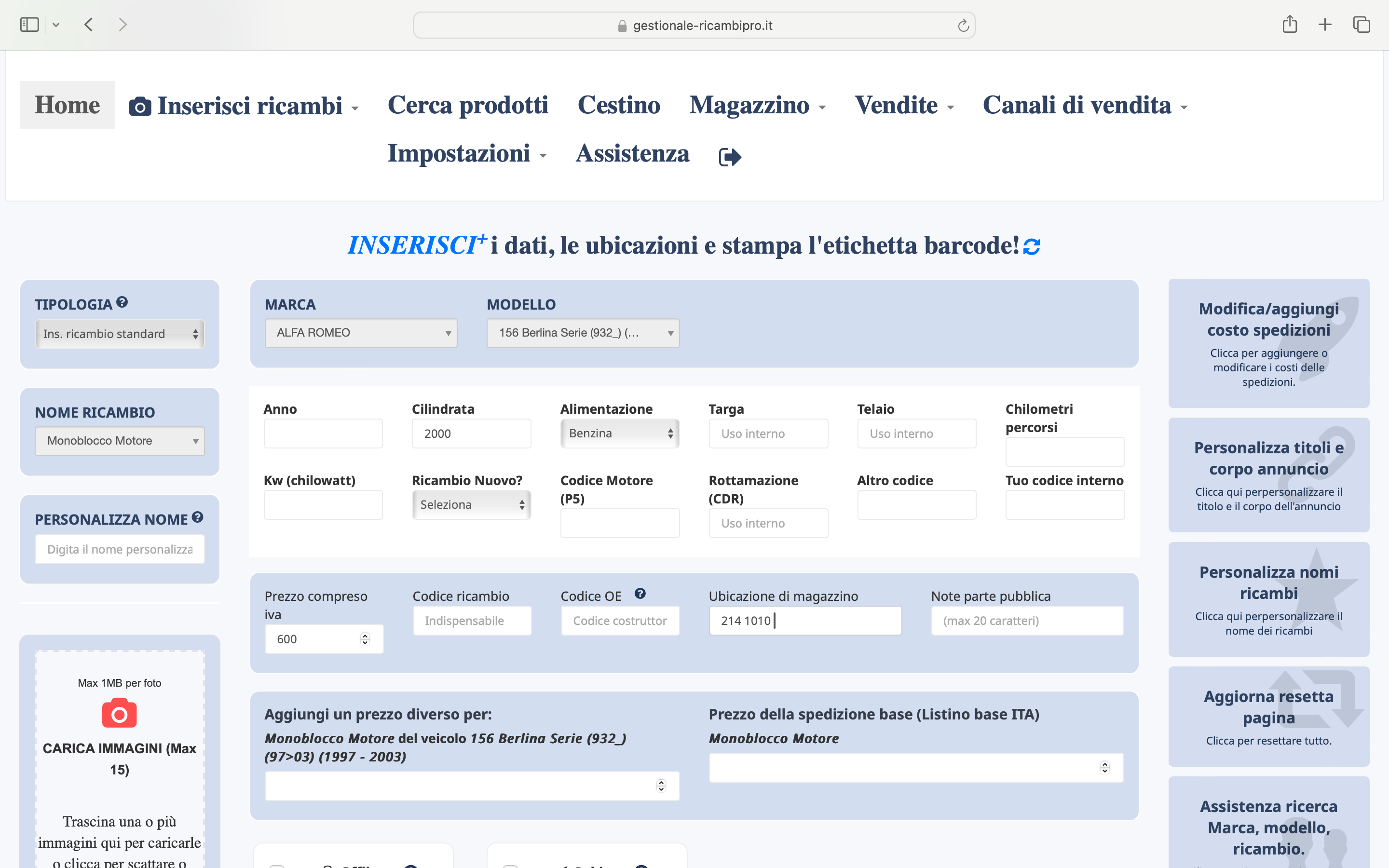Screen dimensions: 1389x868
Task: Focus the Telaio input field
Action: pos(917,434)
